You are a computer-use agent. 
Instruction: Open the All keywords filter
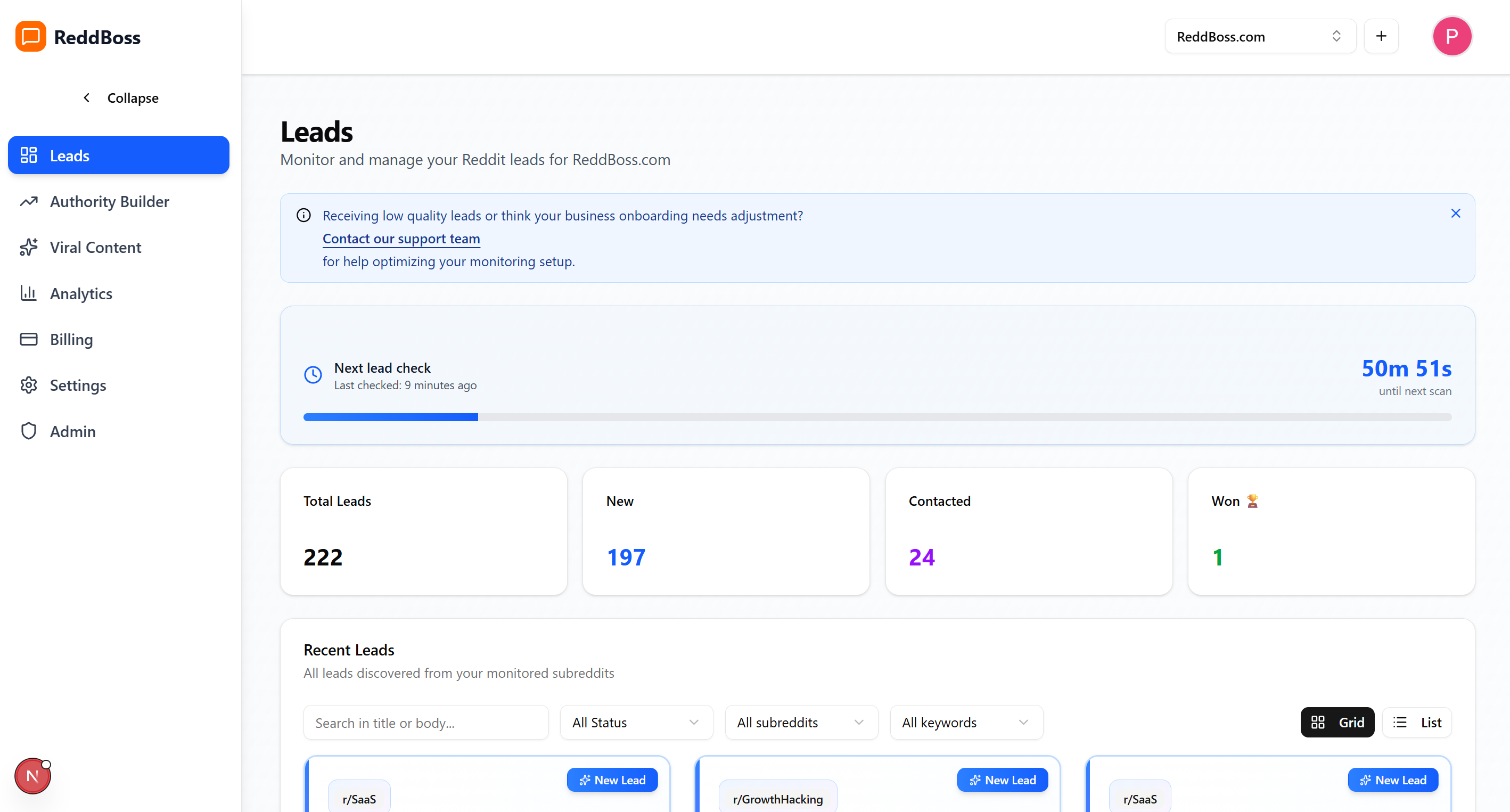pyautogui.click(x=965, y=723)
